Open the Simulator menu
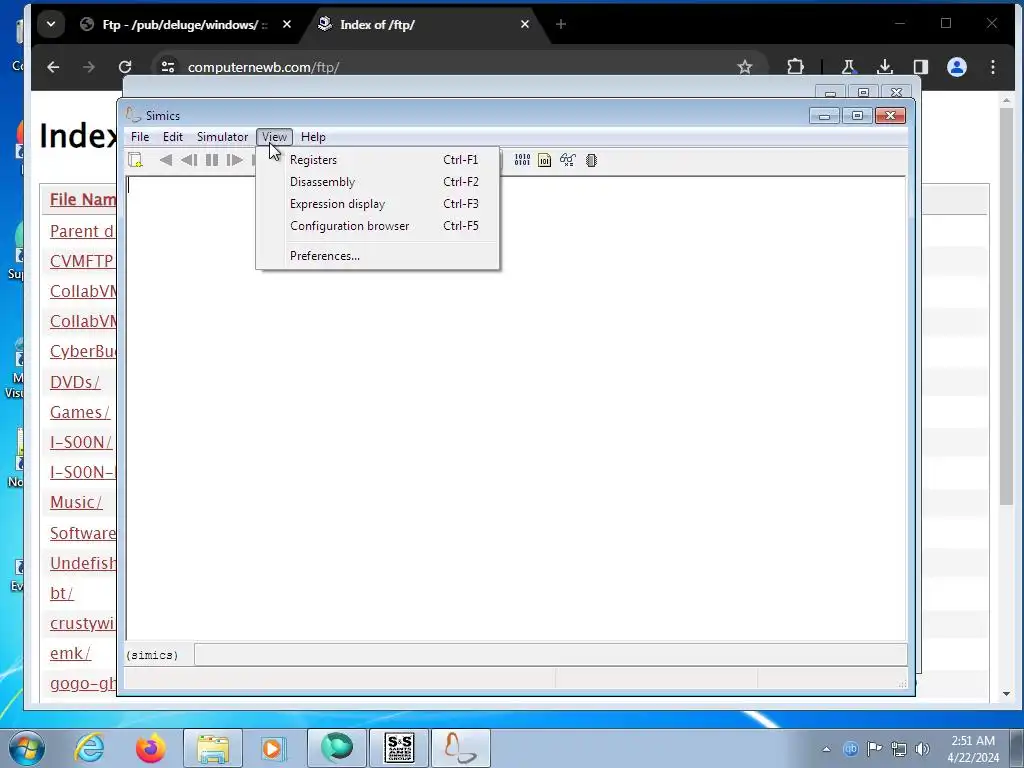Viewport: 1024px width, 768px height. [222, 136]
